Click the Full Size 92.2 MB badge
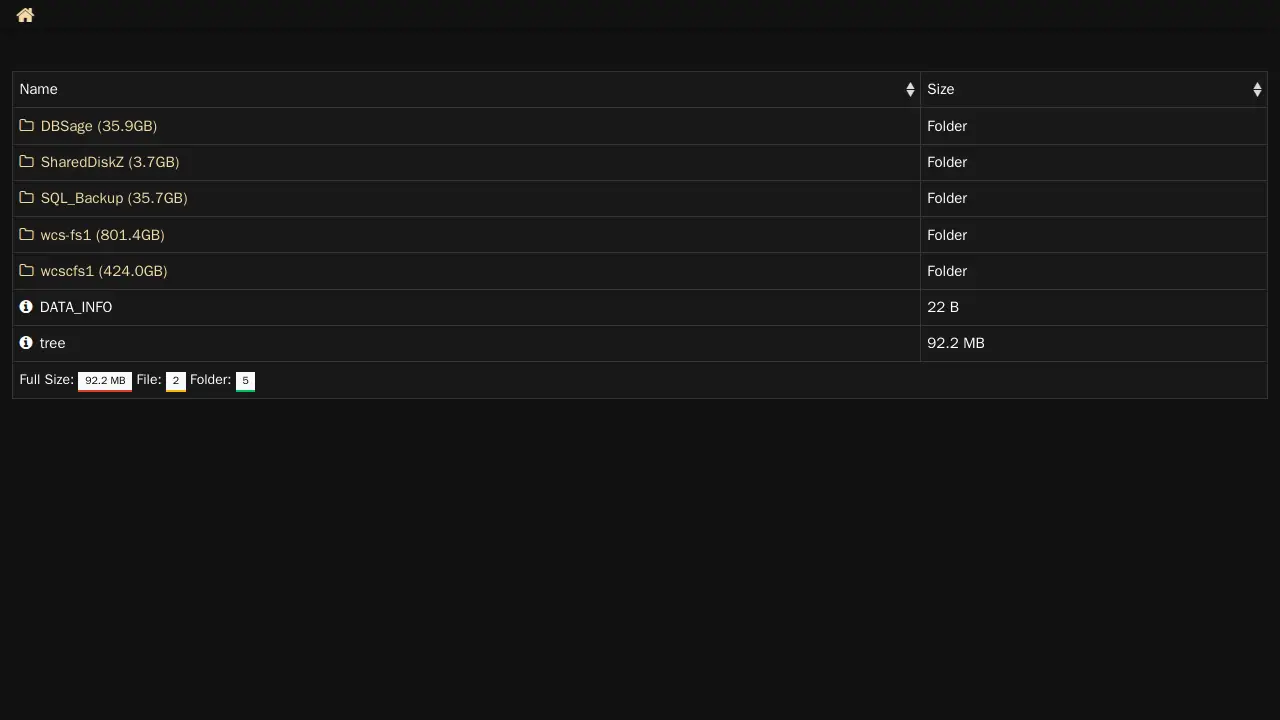This screenshot has height=720, width=1280. [105, 381]
